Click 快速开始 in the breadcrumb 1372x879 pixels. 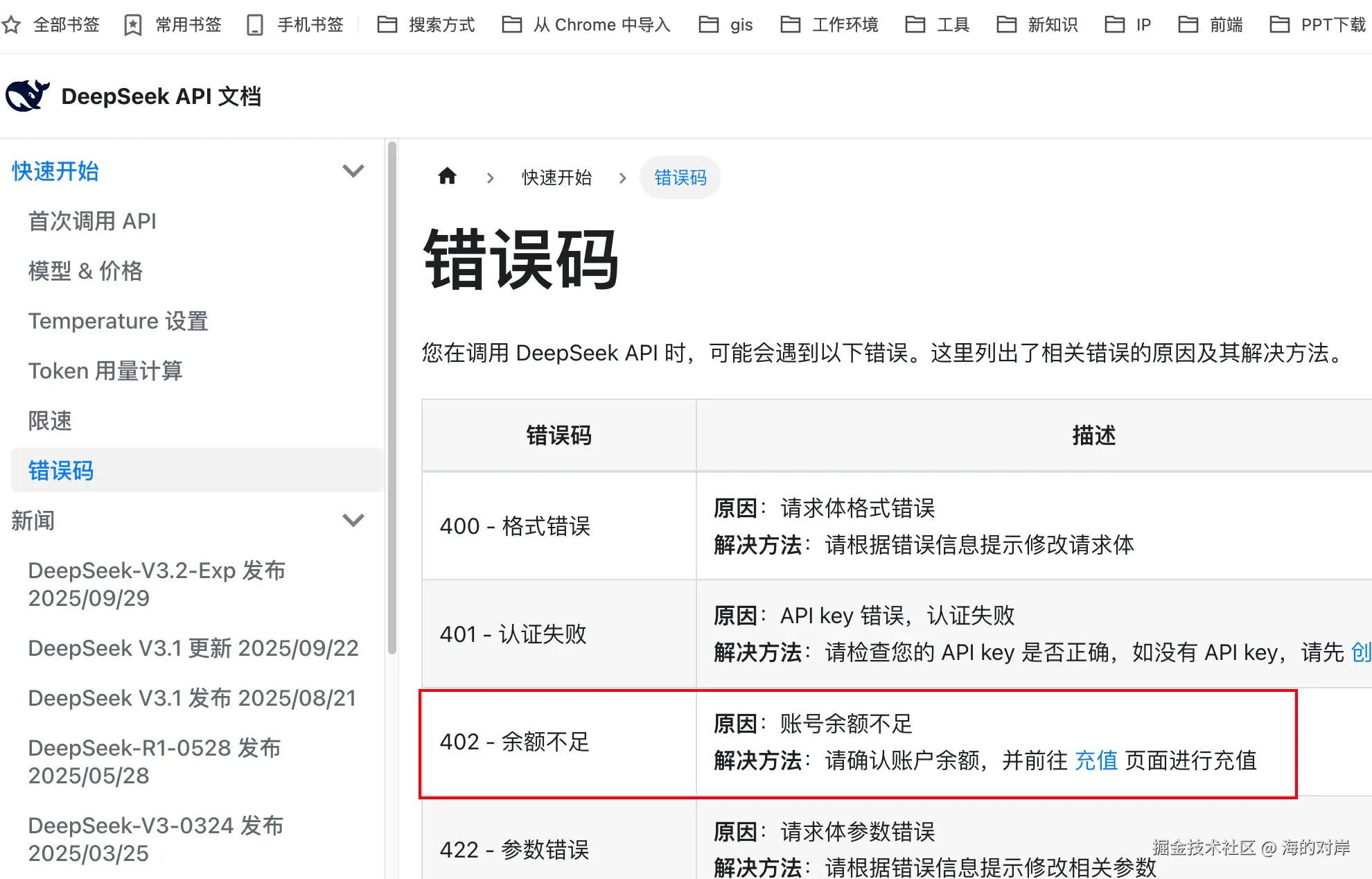click(x=556, y=177)
